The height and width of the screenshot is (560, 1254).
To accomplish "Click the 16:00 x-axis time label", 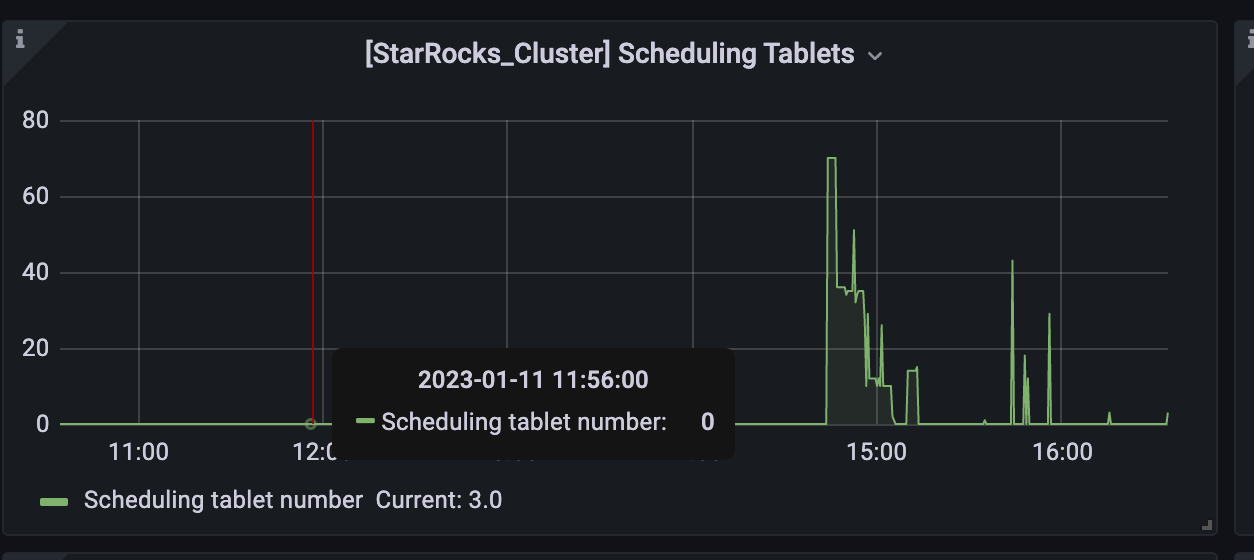I will click(x=1062, y=452).
